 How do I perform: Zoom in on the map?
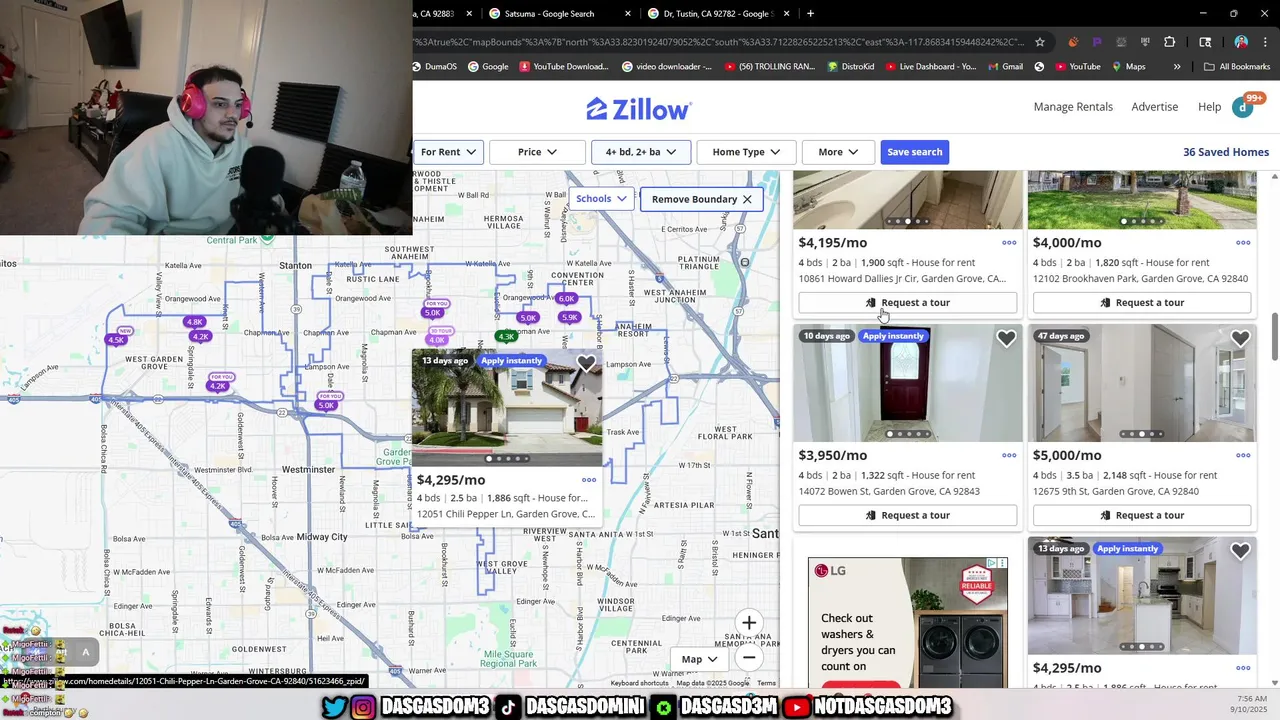click(749, 623)
